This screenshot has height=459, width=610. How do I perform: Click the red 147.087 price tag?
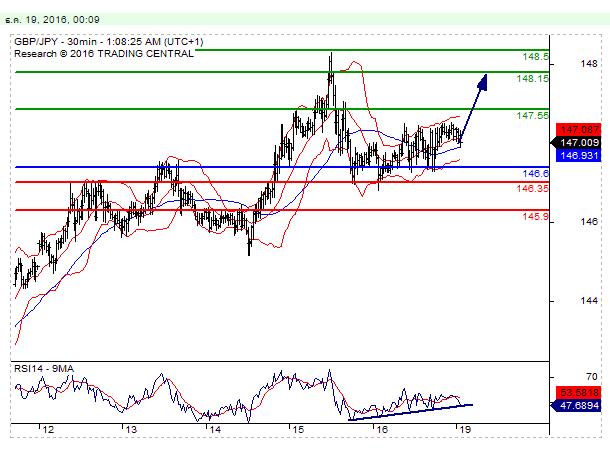point(578,130)
